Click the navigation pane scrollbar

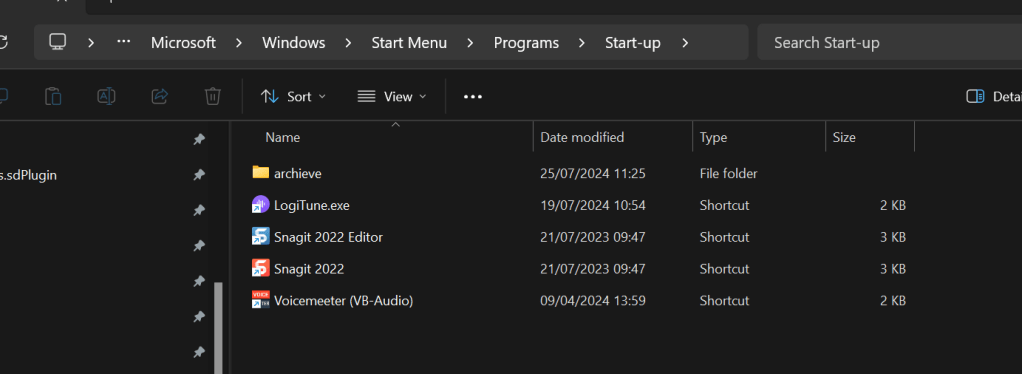[219, 328]
